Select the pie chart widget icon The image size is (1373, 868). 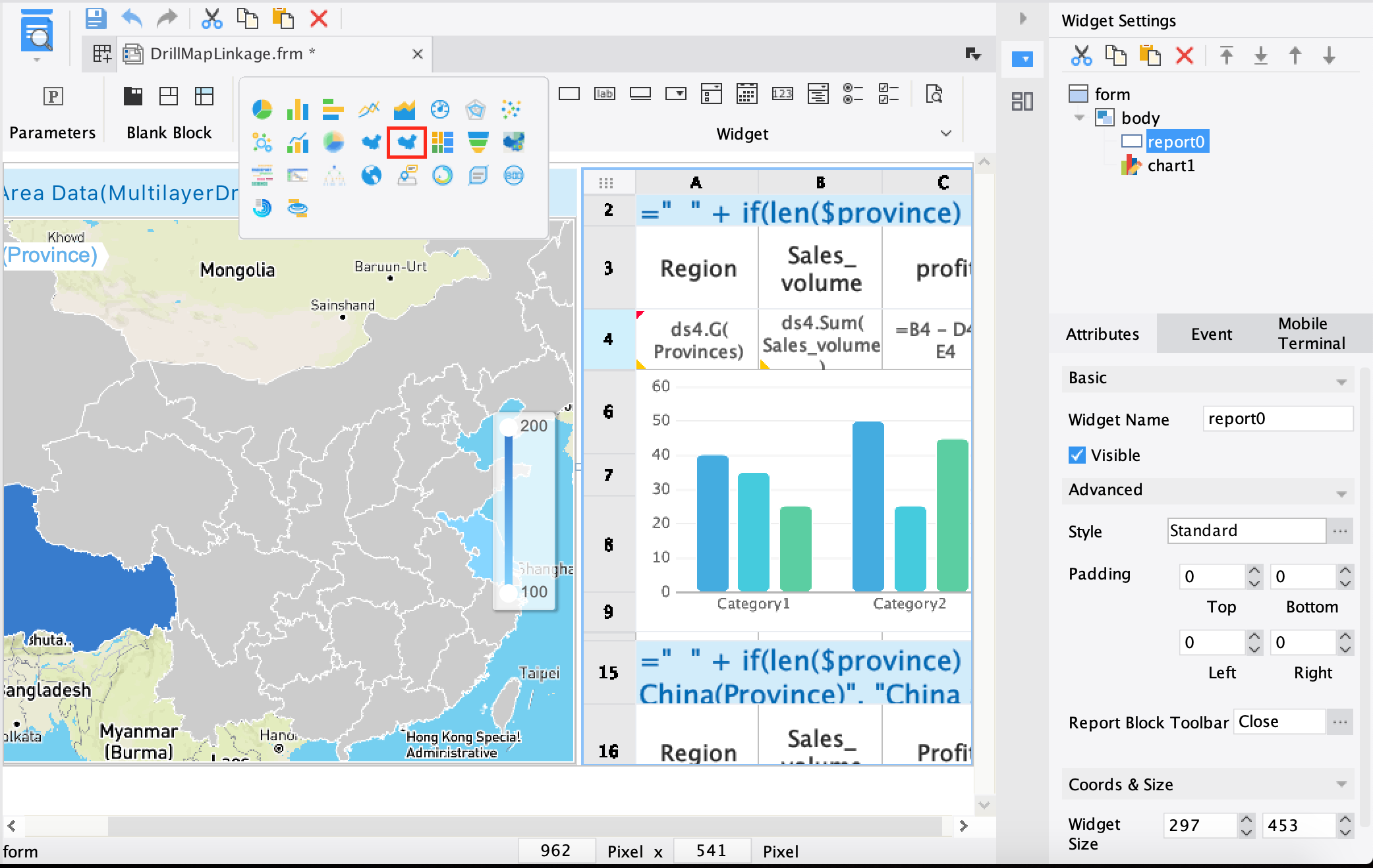click(x=262, y=110)
